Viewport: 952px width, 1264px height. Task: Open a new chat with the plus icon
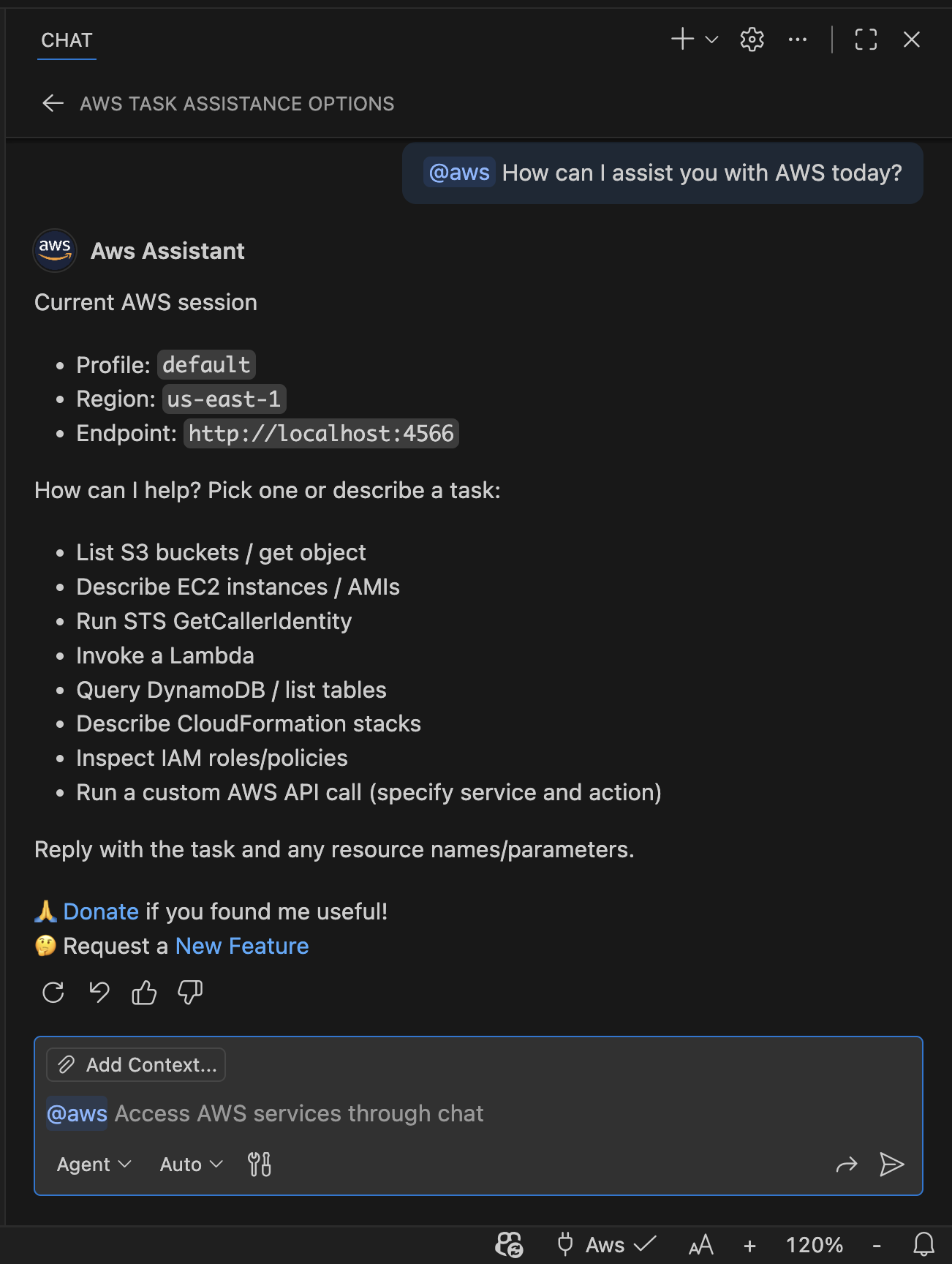coord(681,39)
